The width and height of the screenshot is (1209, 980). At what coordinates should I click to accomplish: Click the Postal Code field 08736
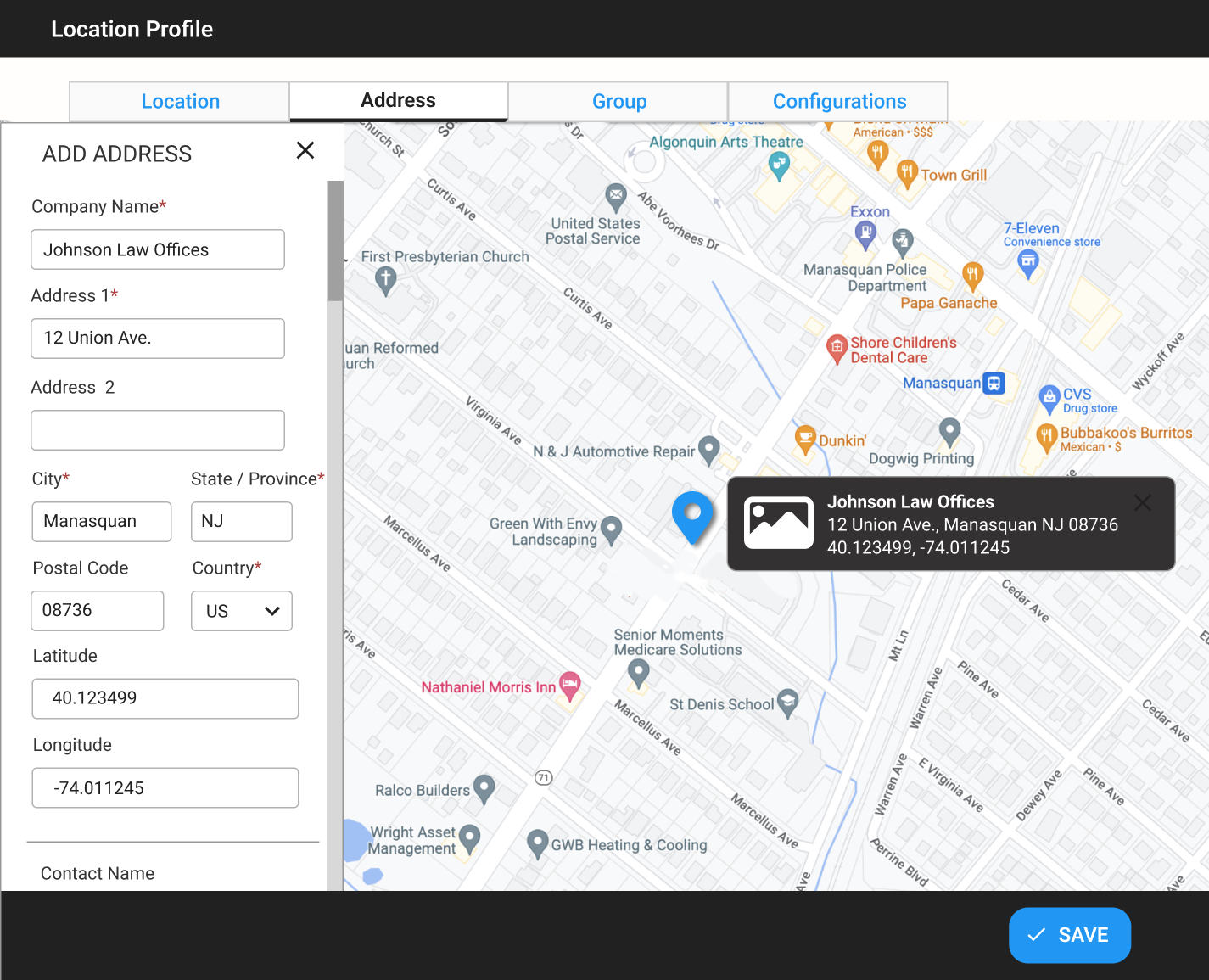[x=98, y=611]
